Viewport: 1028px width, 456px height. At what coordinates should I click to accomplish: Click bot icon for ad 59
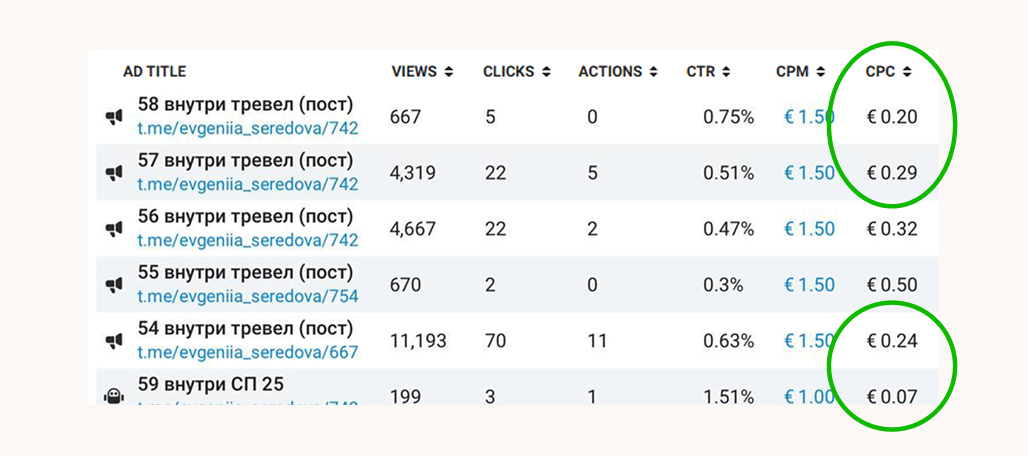[x=114, y=396]
